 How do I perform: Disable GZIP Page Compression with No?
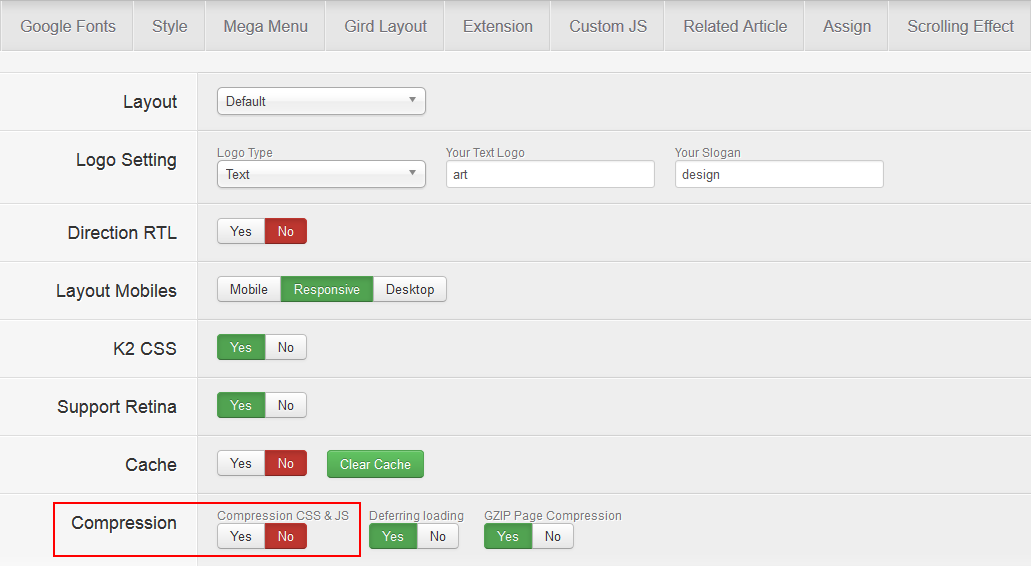point(553,536)
